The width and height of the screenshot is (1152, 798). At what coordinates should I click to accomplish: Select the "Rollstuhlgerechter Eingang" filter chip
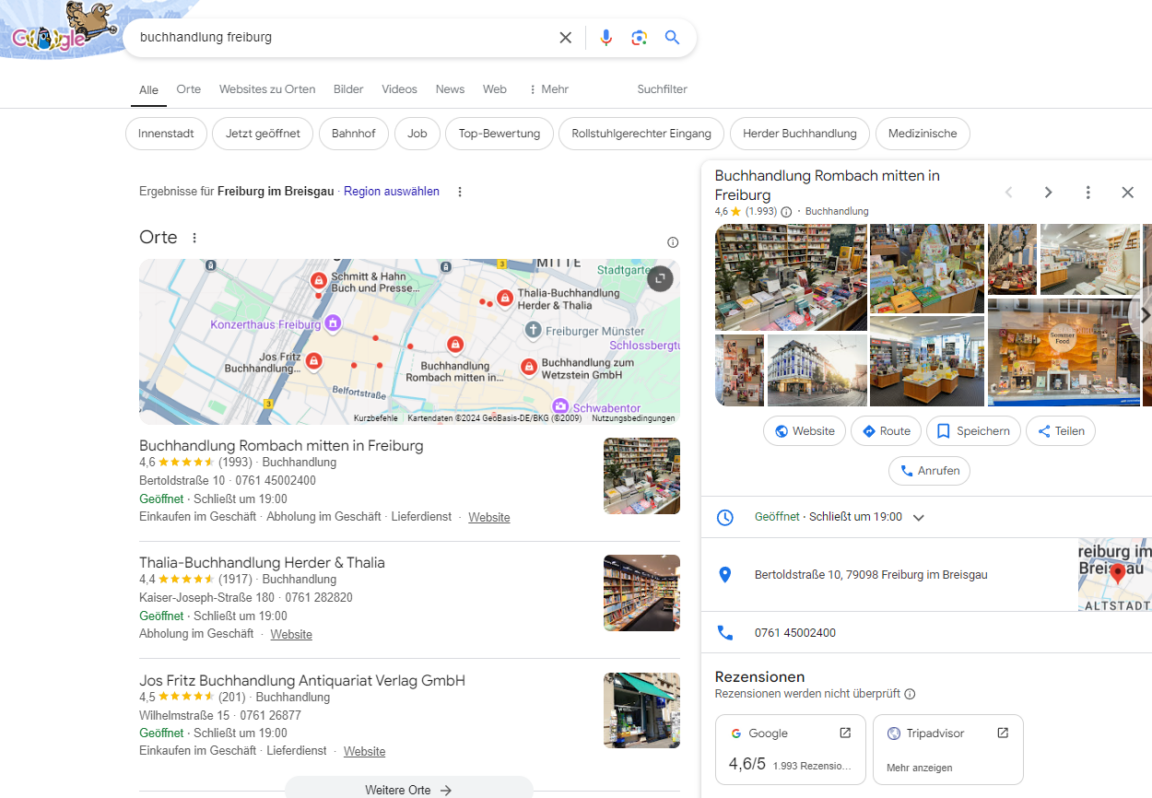(x=641, y=134)
